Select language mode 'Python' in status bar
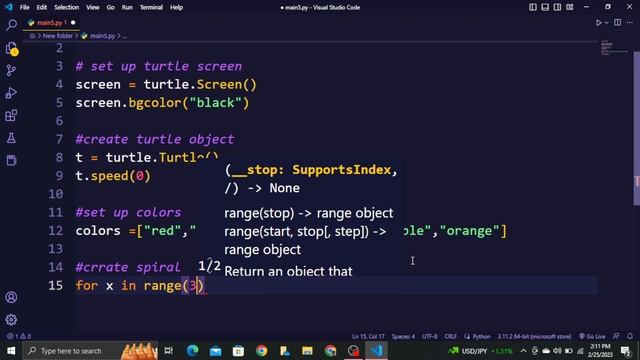This screenshot has width=640, height=360. click(x=482, y=336)
